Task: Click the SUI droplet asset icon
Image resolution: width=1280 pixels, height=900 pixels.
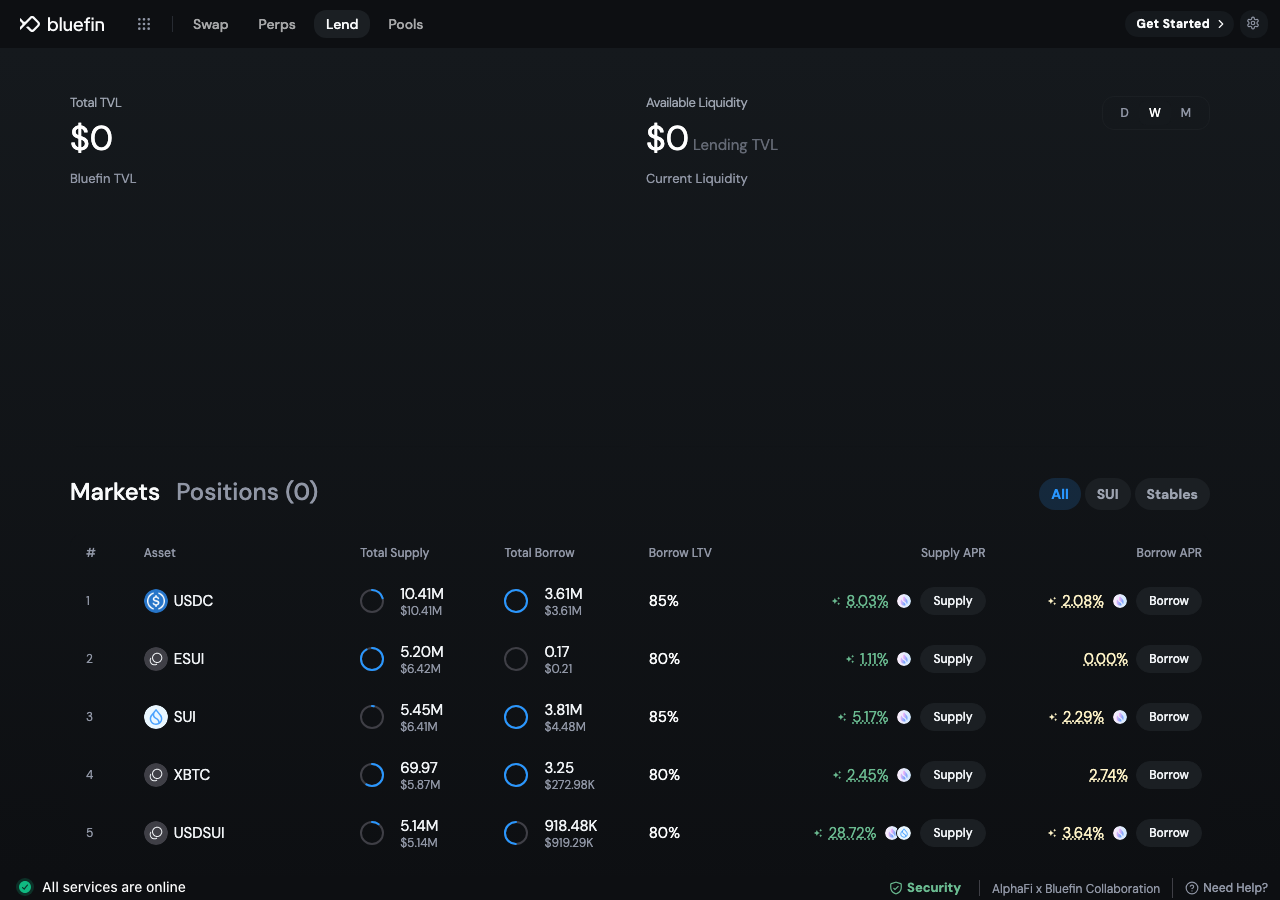Action: click(156, 717)
